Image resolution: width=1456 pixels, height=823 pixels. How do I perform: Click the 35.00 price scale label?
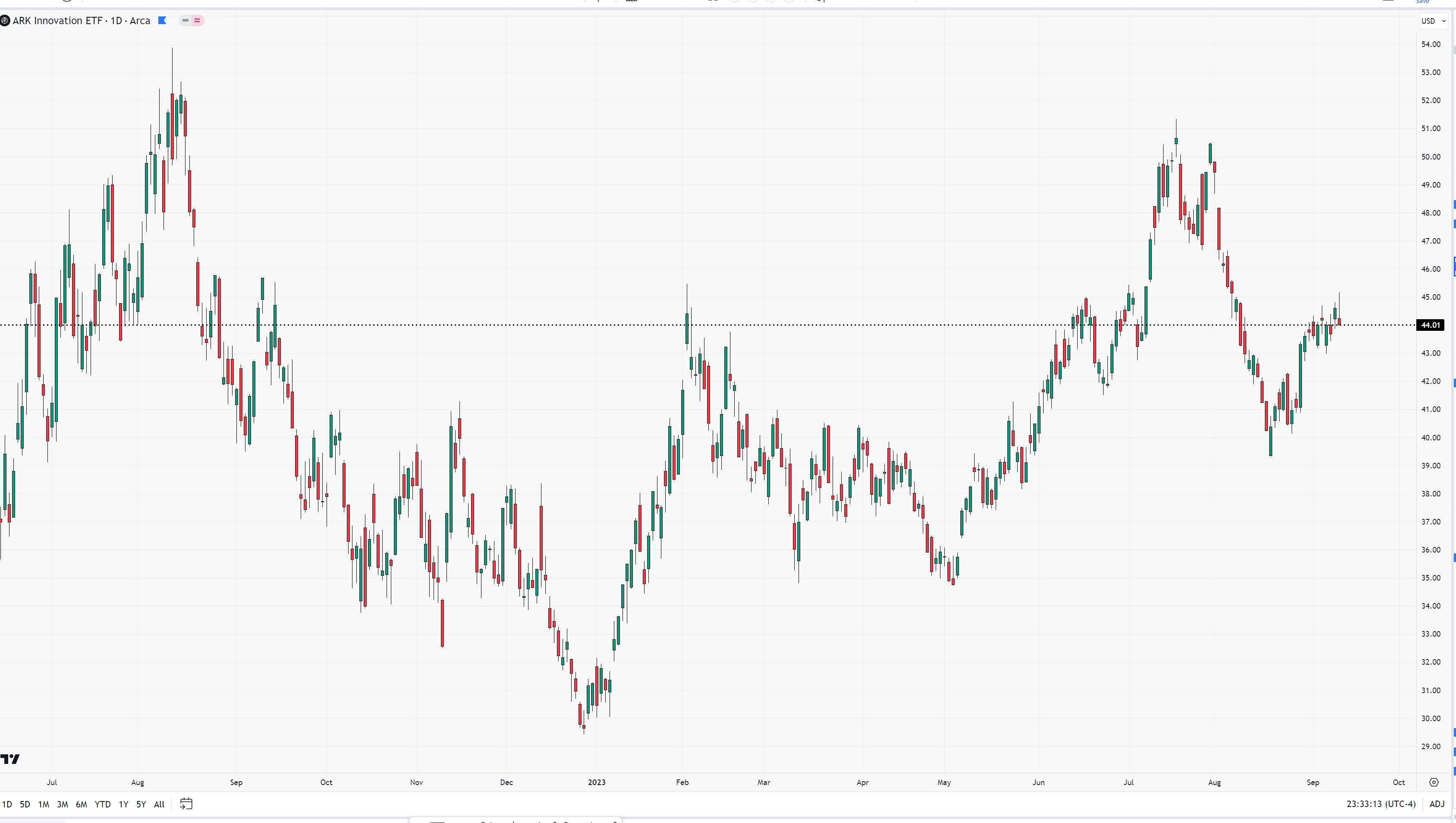pyautogui.click(x=1431, y=578)
